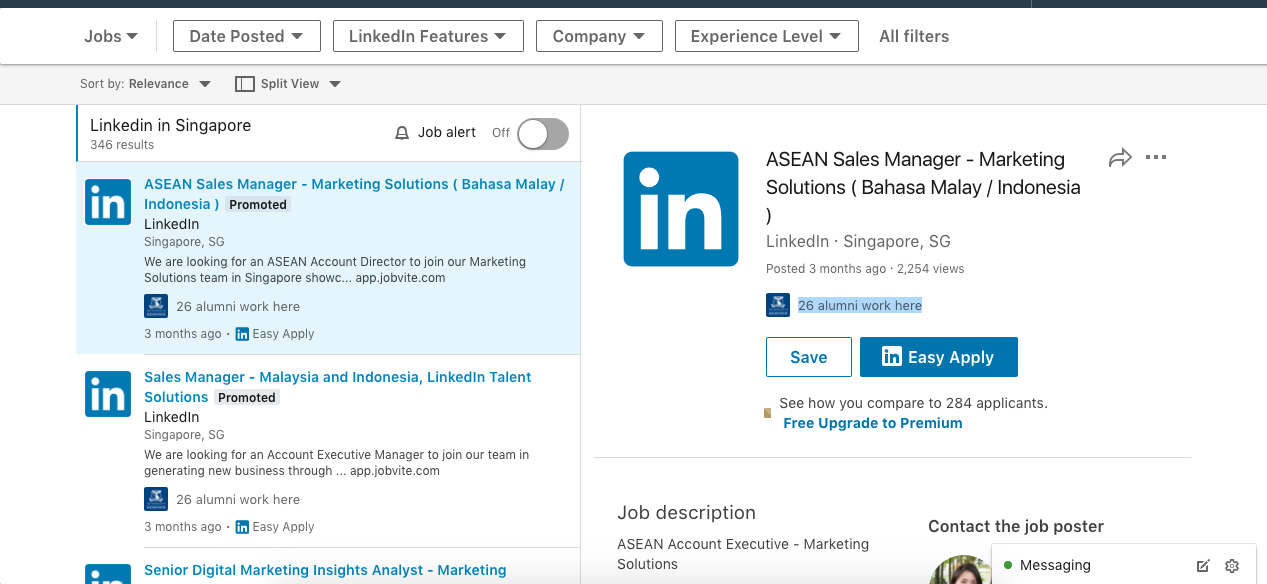Click the compose message icon in Messaging bar
This screenshot has width=1267, height=584.
tap(1203, 566)
